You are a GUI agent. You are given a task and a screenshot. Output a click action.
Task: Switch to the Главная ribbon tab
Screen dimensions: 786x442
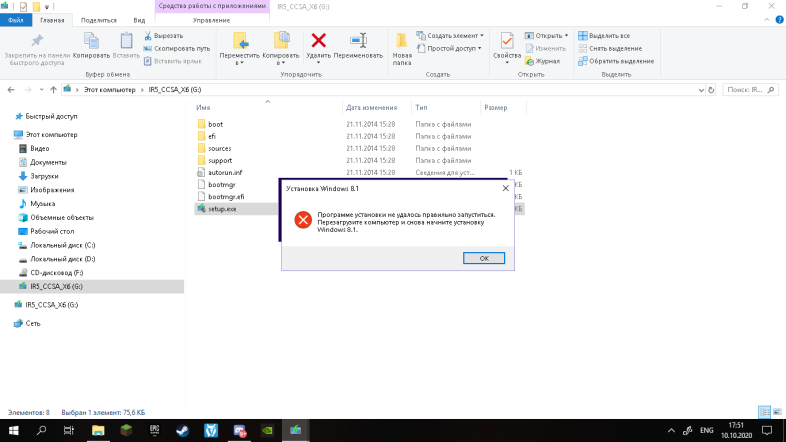(52, 20)
